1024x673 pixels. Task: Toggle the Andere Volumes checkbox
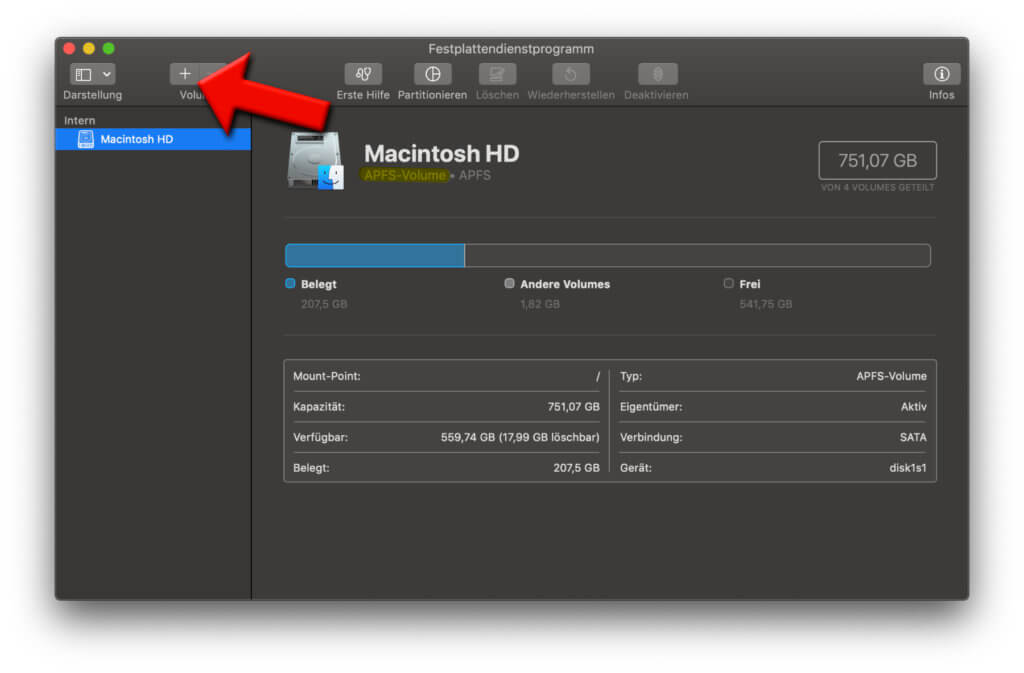tap(509, 283)
